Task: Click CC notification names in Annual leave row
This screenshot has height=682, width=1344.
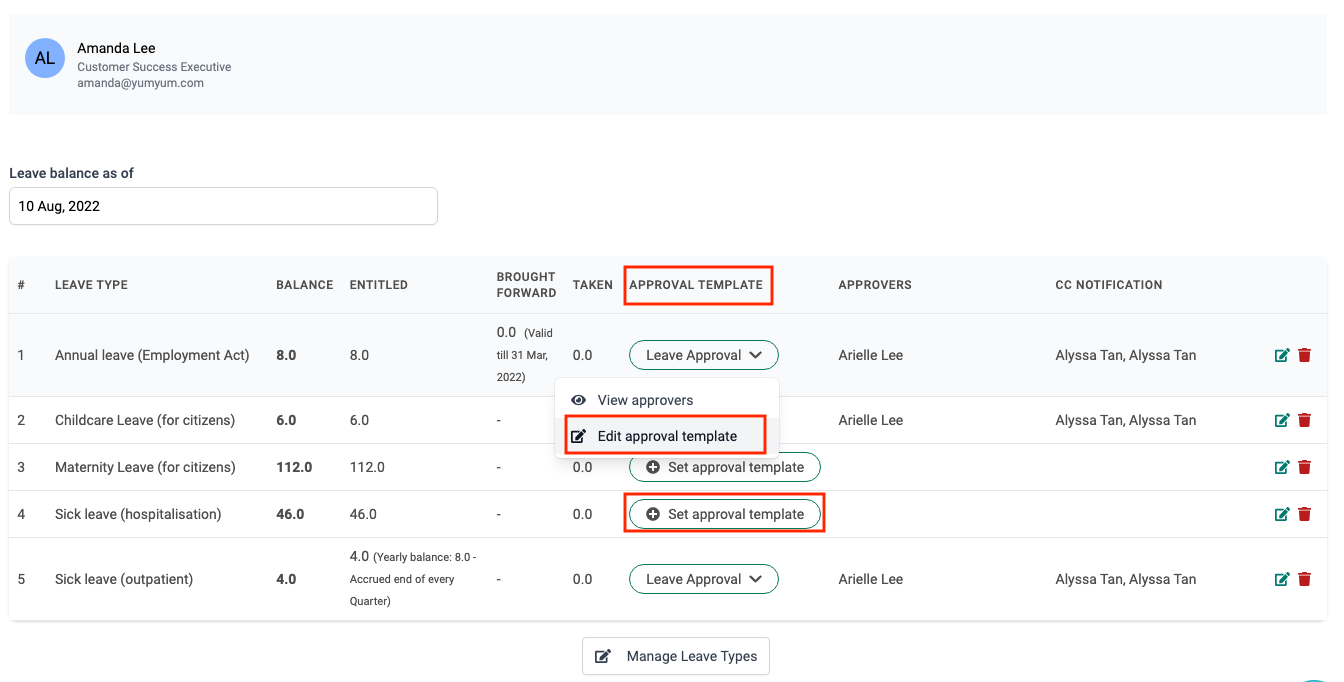Action: 1126,355
